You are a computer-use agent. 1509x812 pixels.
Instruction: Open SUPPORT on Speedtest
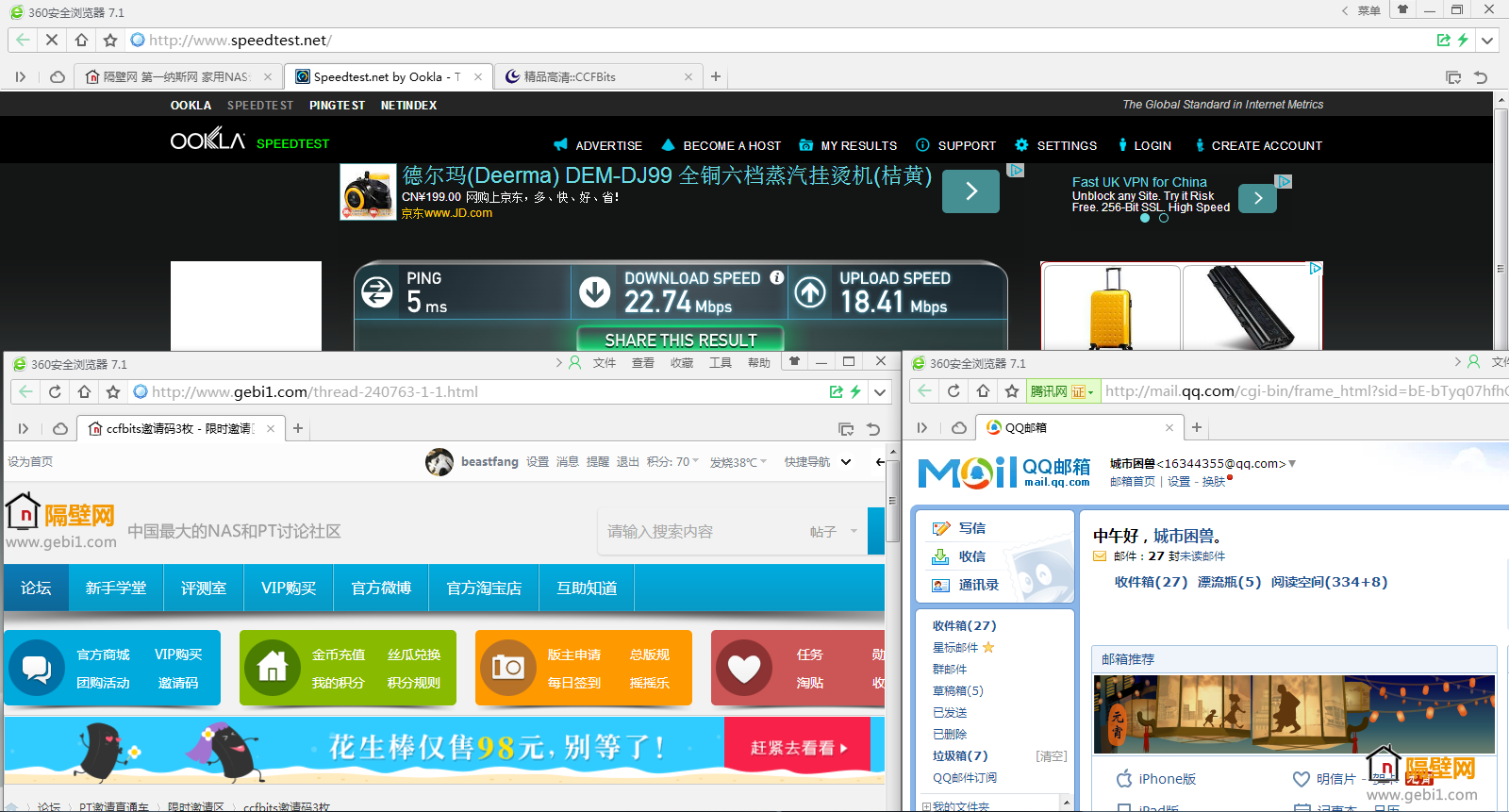[955, 145]
